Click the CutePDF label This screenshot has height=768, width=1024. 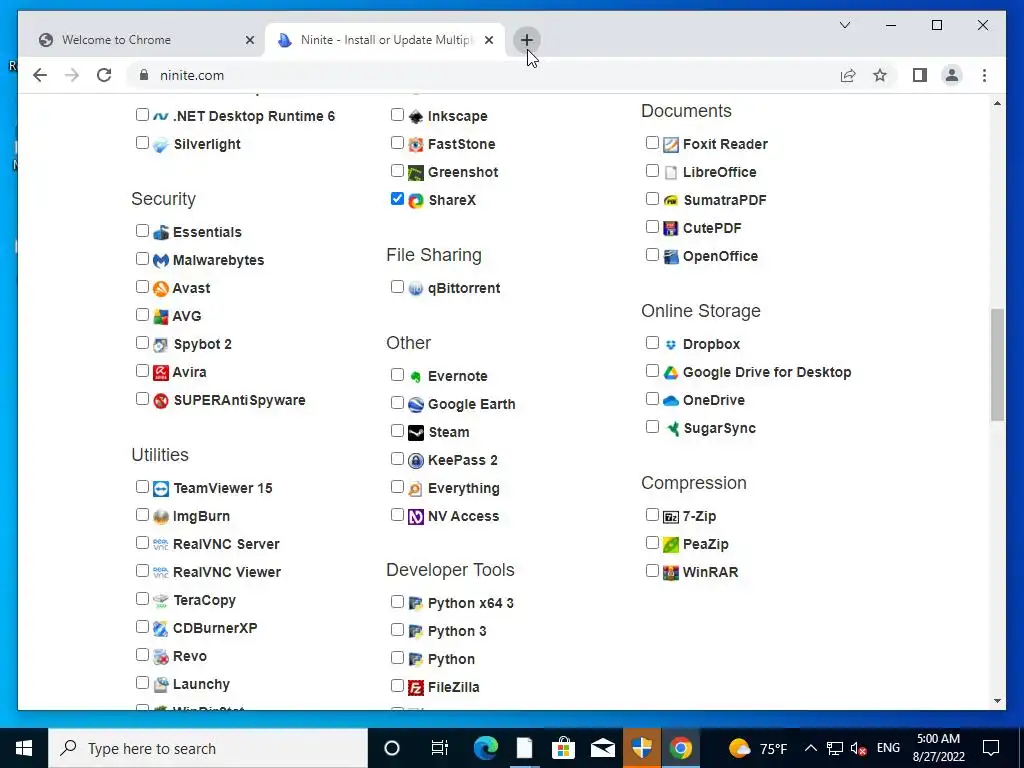(x=712, y=228)
